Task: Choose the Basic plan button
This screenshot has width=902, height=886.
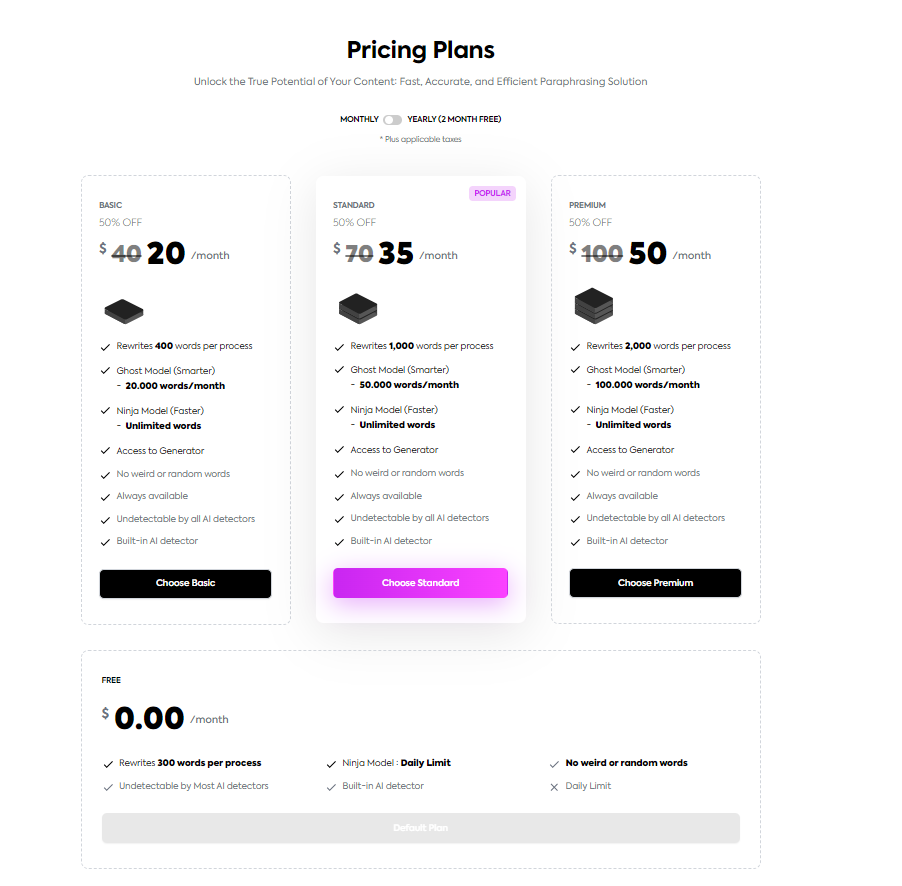Action: pyautogui.click(x=185, y=583)
